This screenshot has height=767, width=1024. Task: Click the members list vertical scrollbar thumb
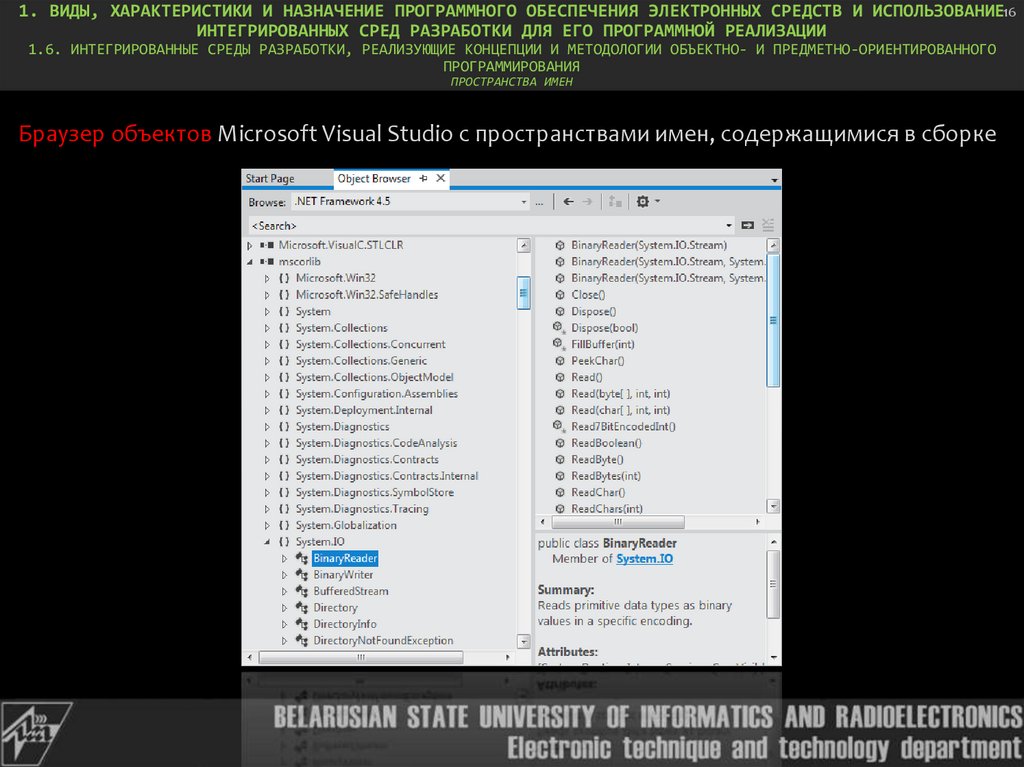(x=773, y=320)
